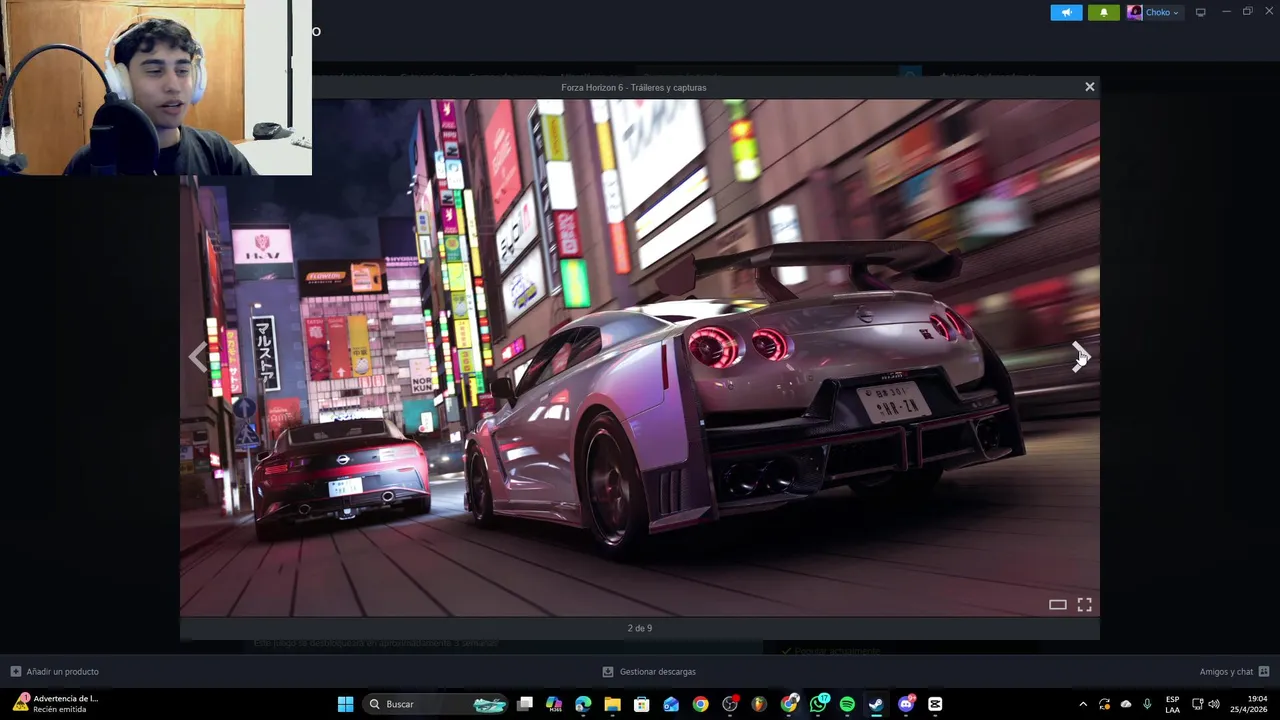The image size is (1280, 720).
Task: Click the OneDrive cloud tray icon
Action: click(x=1126, y=704)
